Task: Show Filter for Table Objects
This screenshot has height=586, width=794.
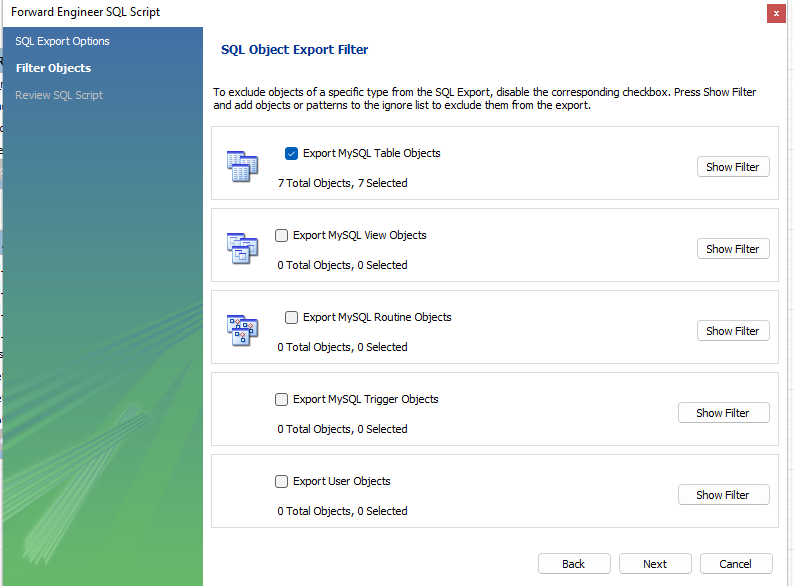Action: 733,167
